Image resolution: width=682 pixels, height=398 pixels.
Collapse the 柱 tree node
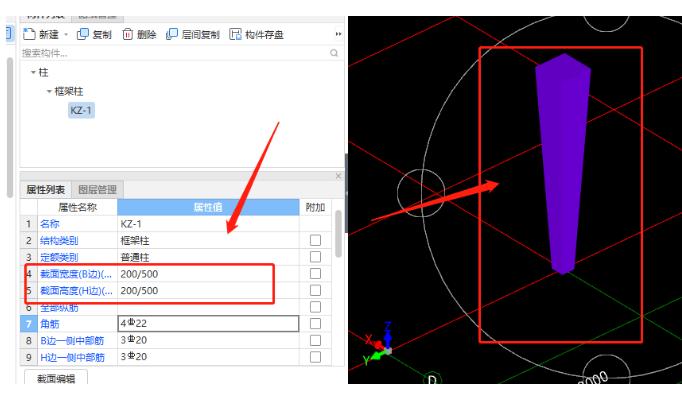tap(33, 72)
